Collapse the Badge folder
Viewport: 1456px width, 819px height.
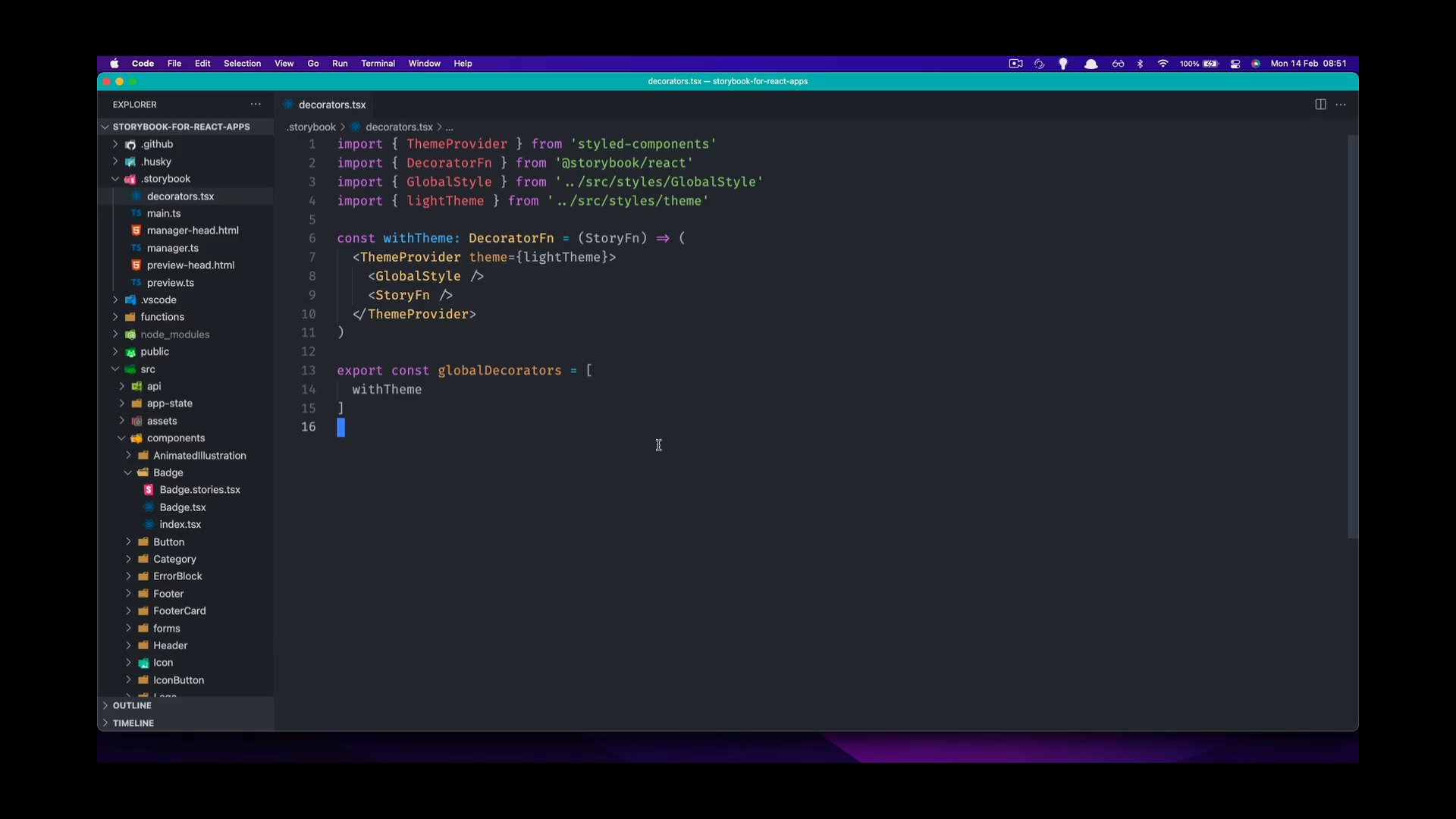[128, 472]
